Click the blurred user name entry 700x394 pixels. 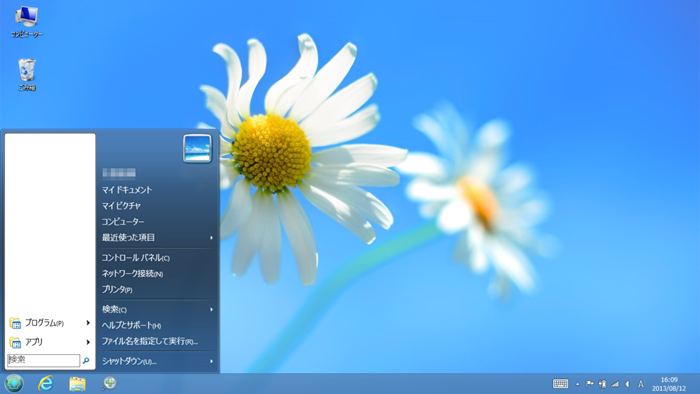(119, 173)
